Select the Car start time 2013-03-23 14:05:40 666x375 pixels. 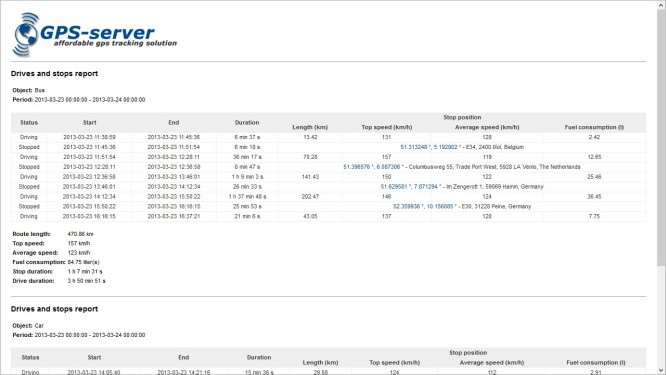coord(93,372)
